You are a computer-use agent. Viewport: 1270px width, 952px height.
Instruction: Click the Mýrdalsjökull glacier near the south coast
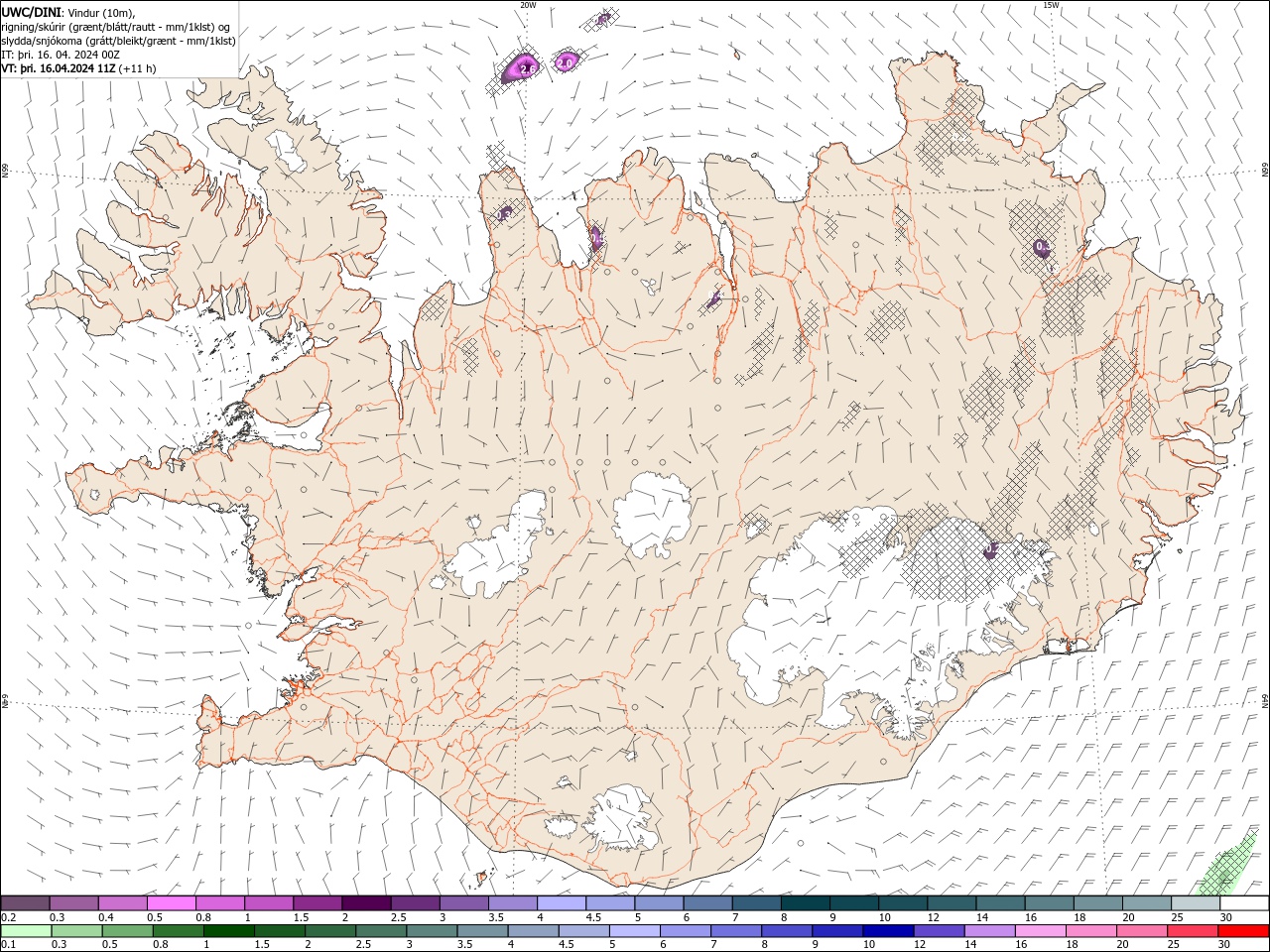(620, 820)
